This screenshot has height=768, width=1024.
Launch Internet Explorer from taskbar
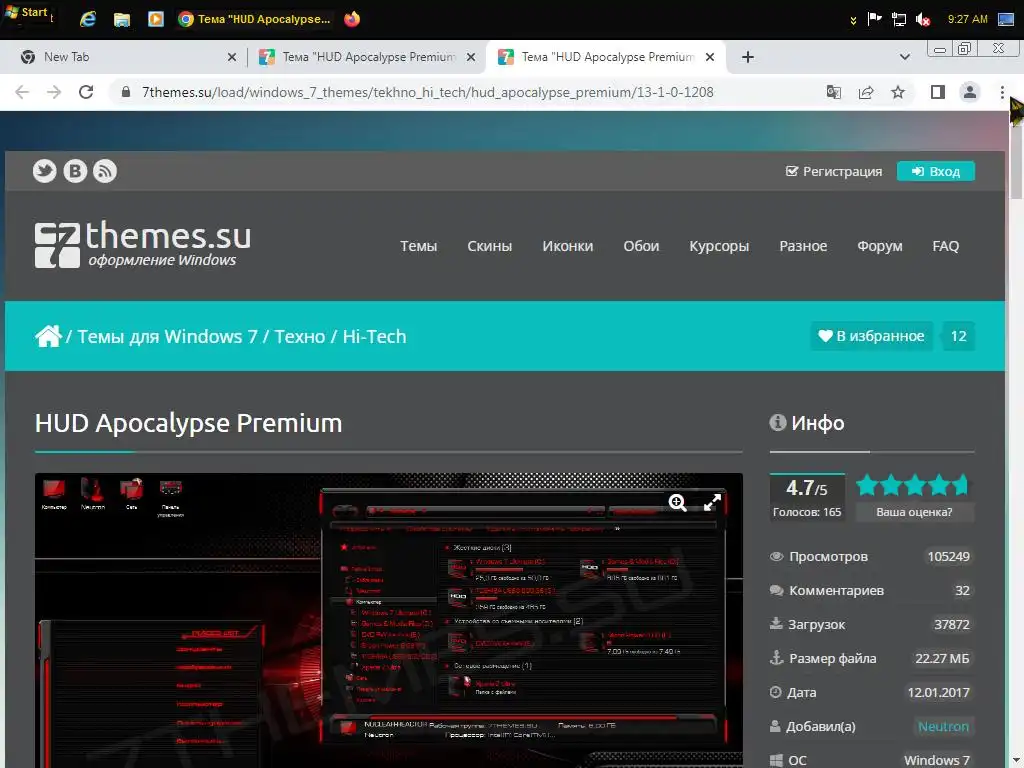88,19
